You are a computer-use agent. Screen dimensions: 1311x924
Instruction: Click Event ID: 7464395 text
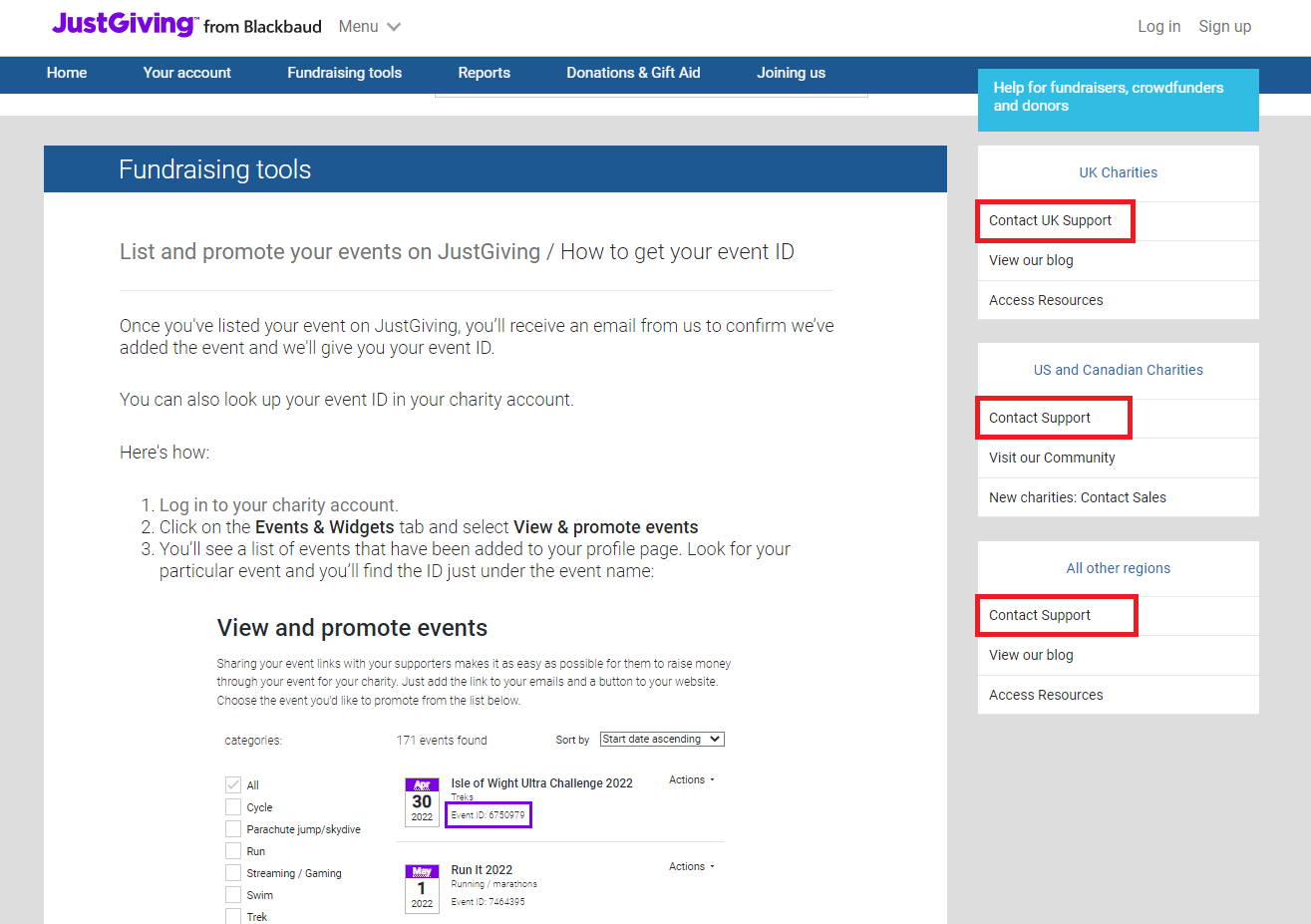(488, 902)
